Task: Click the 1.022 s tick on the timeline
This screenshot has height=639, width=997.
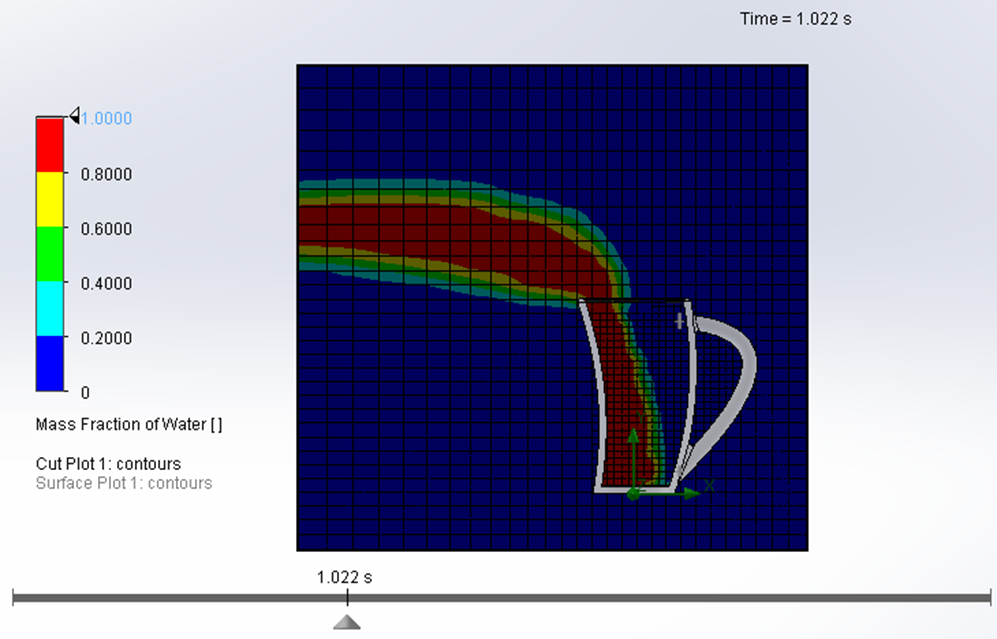Action: click(x=347, y=598)
